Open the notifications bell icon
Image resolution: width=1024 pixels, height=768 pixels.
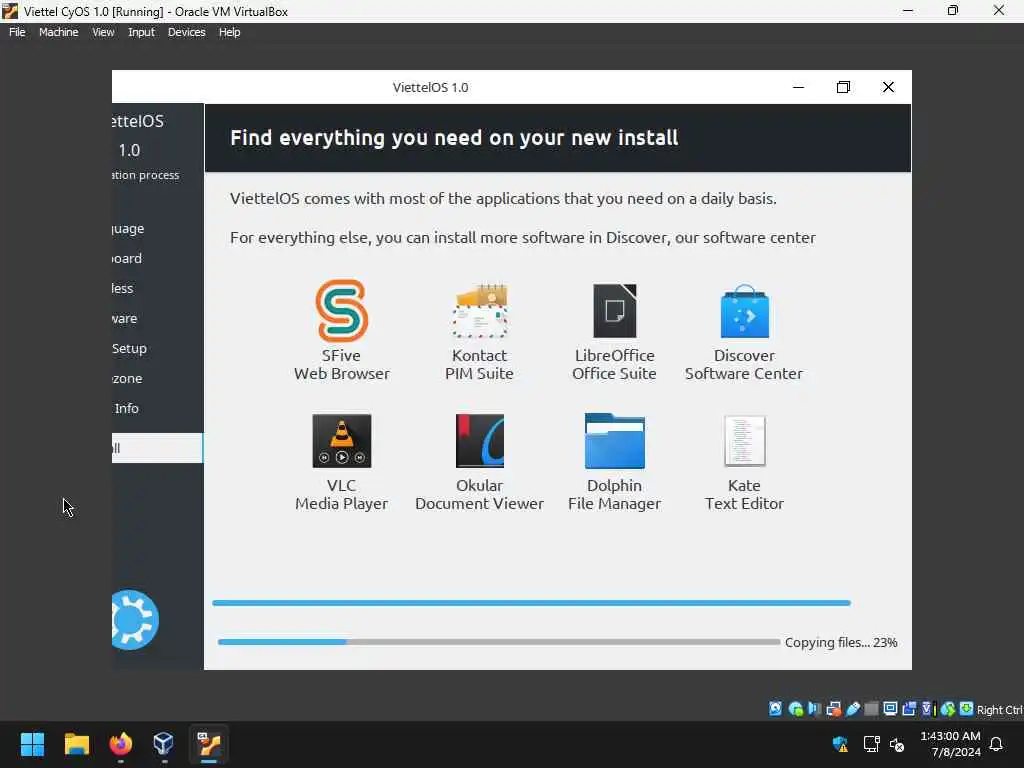[x=997, y=744]
